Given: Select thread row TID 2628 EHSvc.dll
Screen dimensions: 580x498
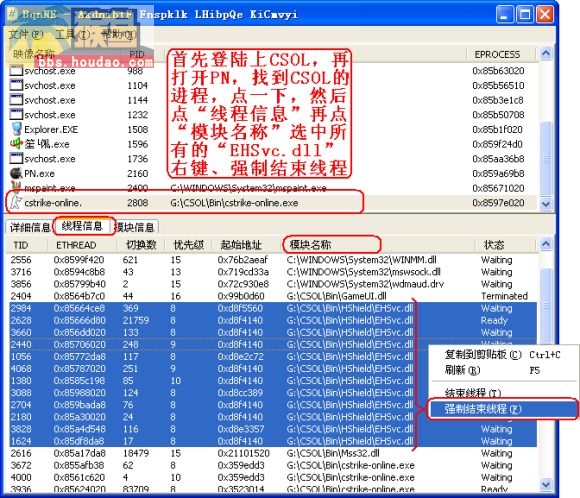Looking at the screenshot, I should tap(272, 320).
